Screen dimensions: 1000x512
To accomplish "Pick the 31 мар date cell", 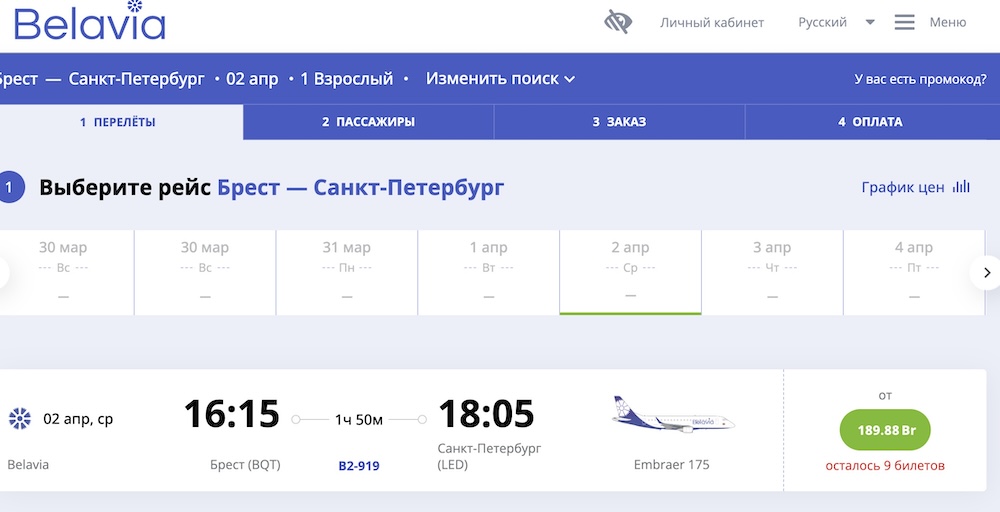I will [x=346, y=272].
